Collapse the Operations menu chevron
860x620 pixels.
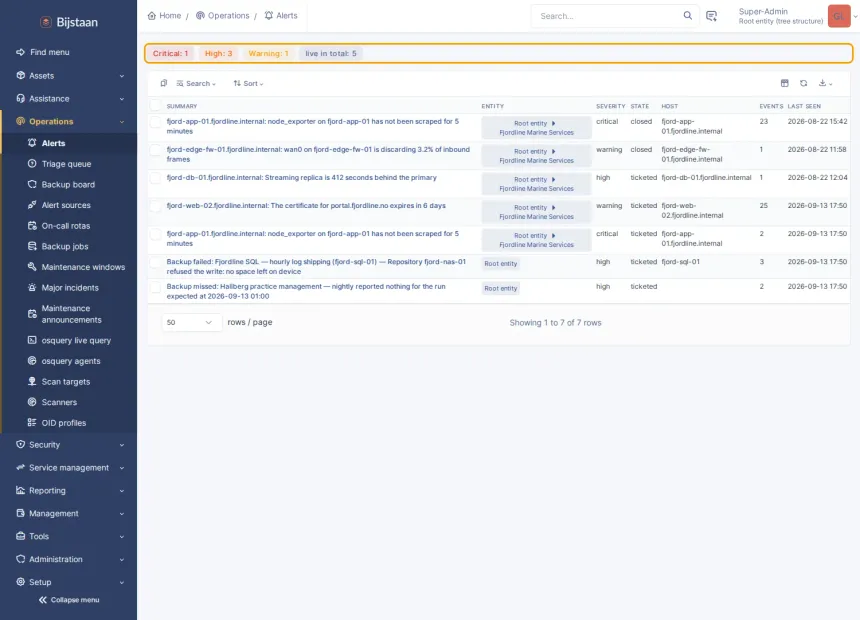pos(122,122)
